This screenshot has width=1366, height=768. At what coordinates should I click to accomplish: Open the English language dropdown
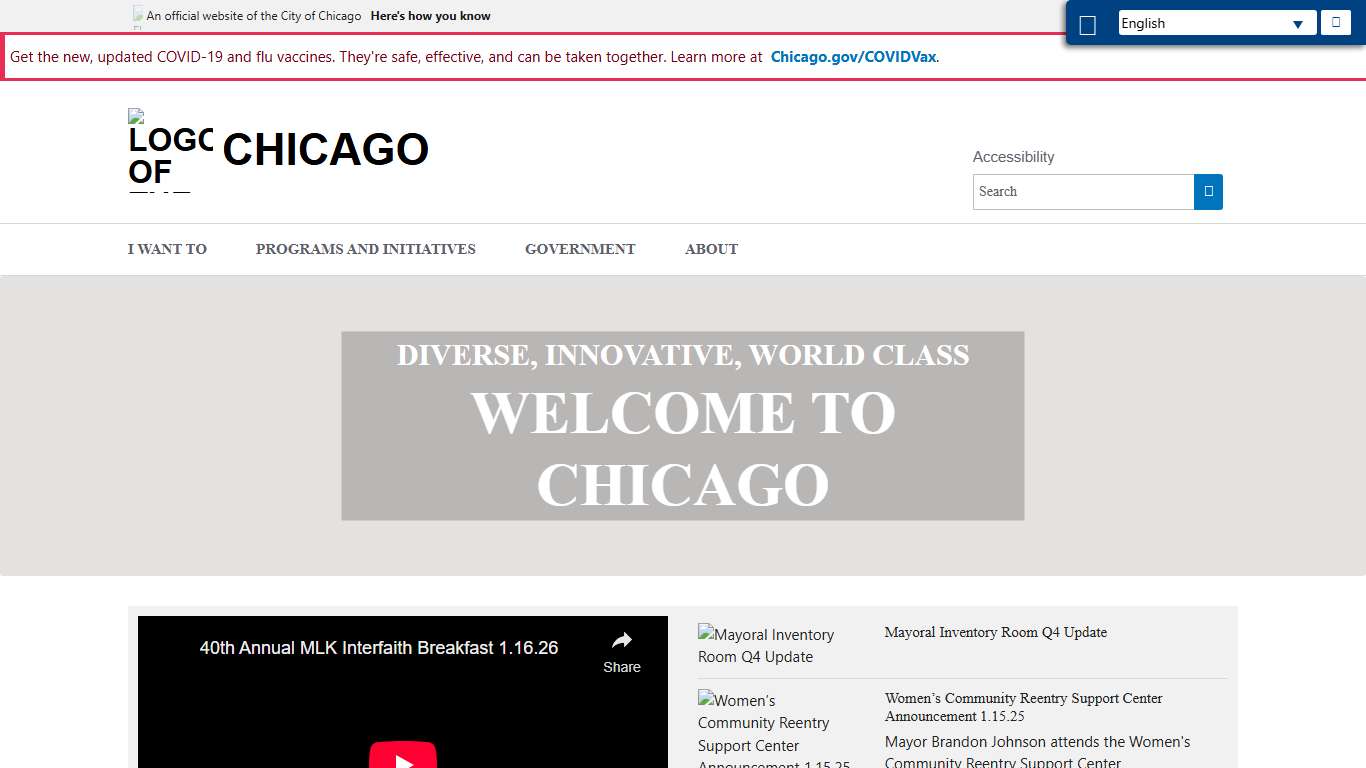[1216, 22]
